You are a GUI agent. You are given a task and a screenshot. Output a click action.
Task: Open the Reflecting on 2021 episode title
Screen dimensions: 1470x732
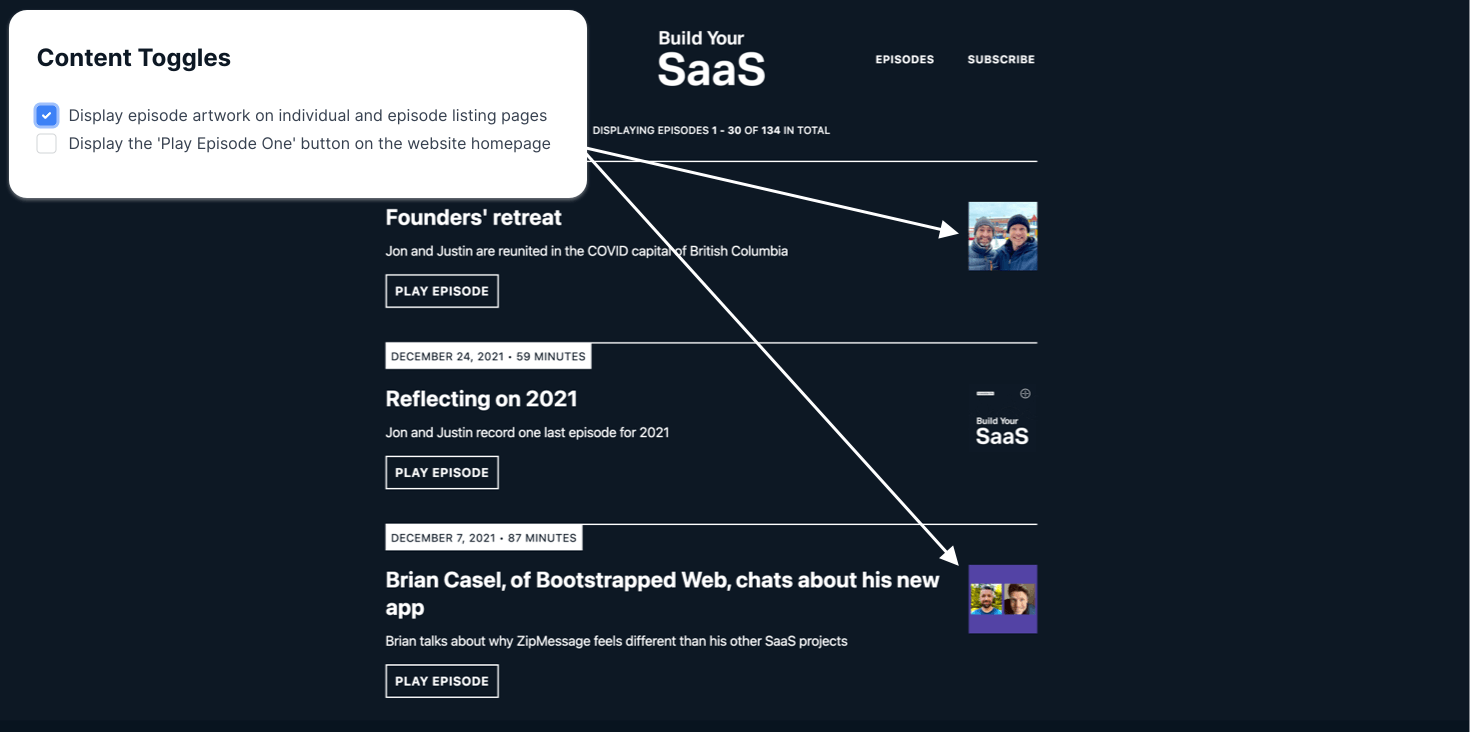481,398
